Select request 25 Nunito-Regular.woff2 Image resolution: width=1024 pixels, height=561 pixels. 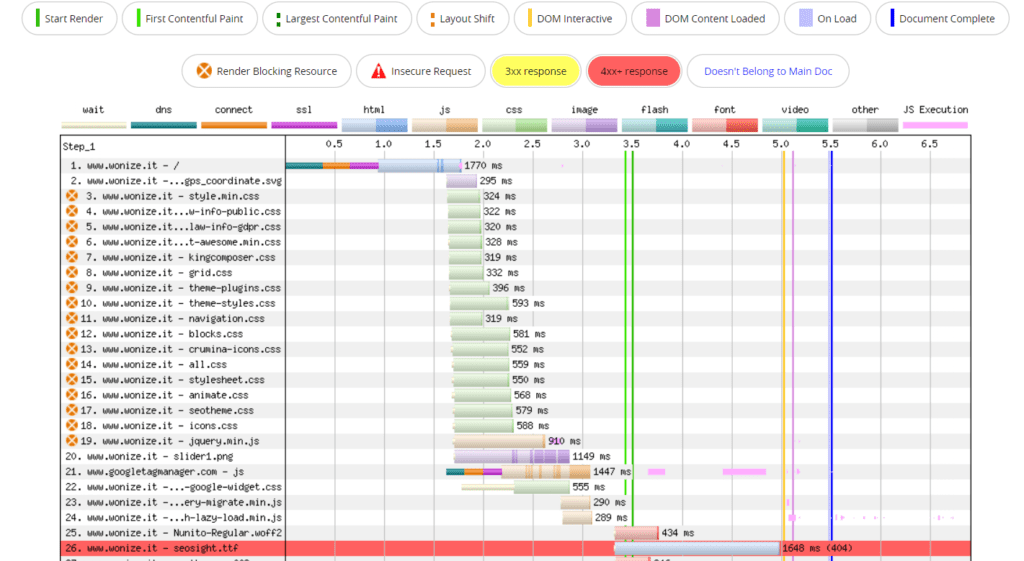(x=173, y=533)
